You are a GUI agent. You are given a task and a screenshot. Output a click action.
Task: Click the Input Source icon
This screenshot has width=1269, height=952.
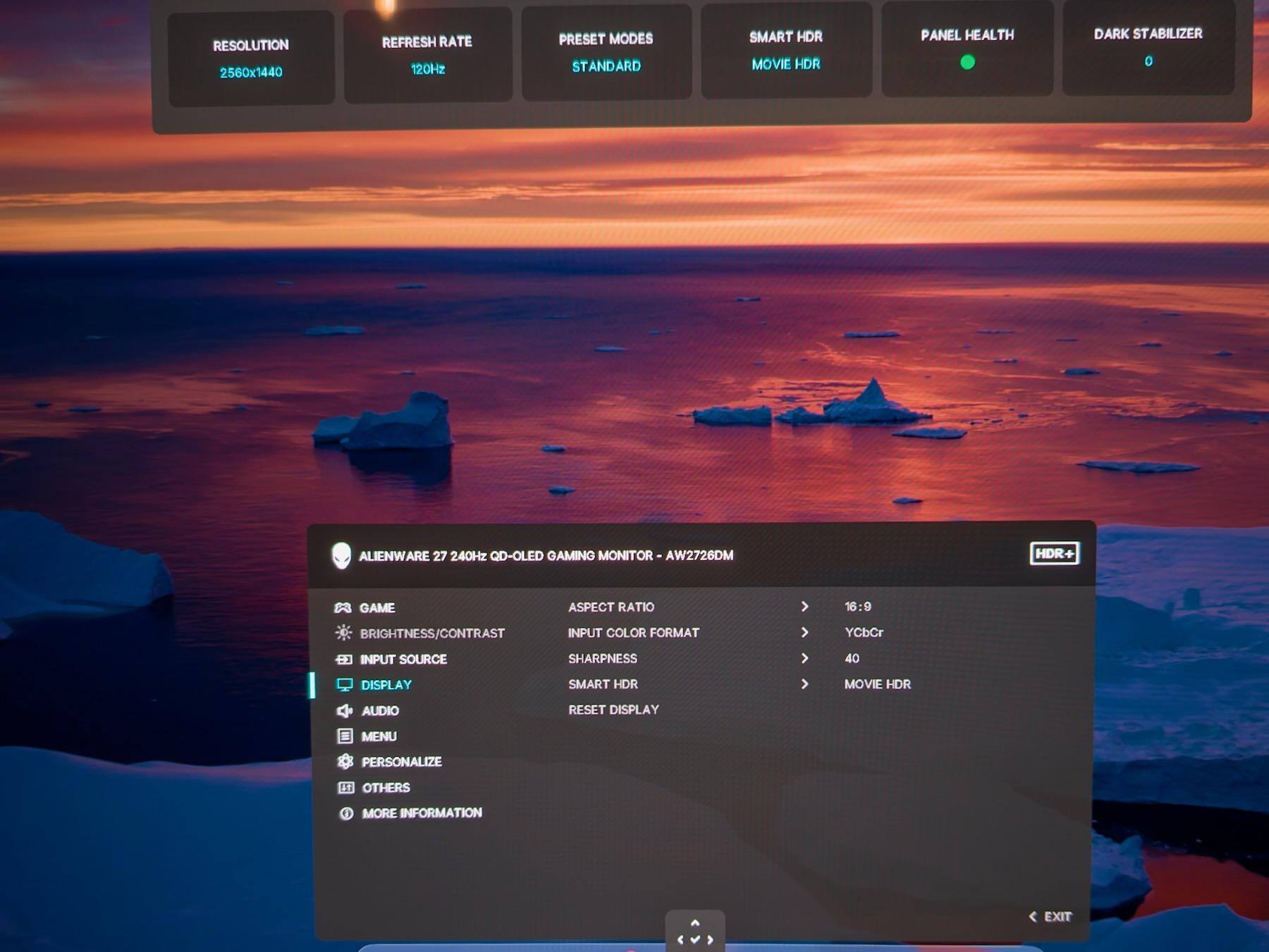(344, 660)
